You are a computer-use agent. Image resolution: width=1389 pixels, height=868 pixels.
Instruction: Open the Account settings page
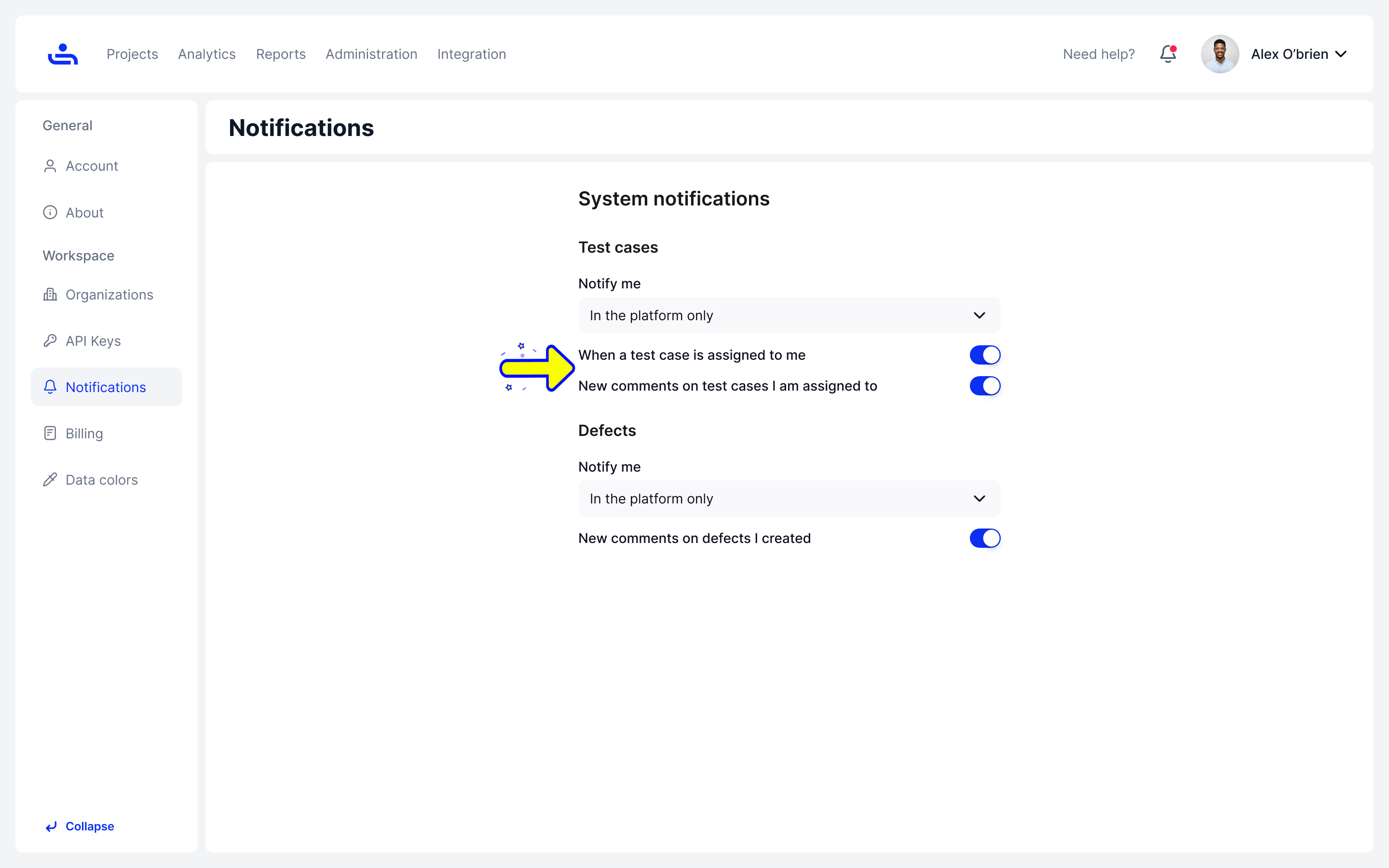coord(107,166)
